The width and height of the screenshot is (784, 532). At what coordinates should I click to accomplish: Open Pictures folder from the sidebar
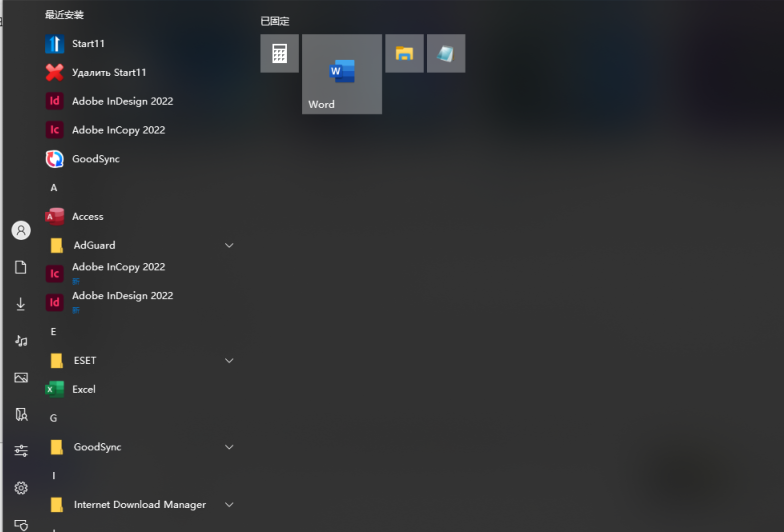(21, 378)
